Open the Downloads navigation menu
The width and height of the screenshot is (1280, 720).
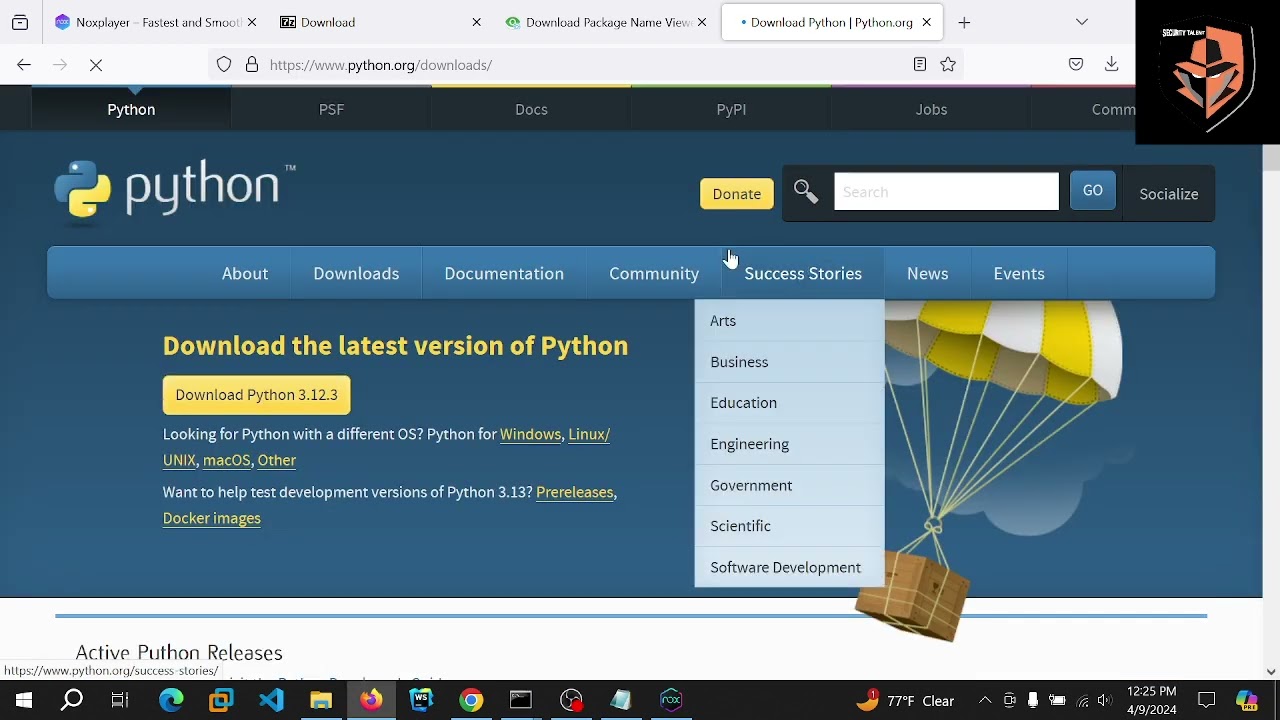tap(356, 273)
